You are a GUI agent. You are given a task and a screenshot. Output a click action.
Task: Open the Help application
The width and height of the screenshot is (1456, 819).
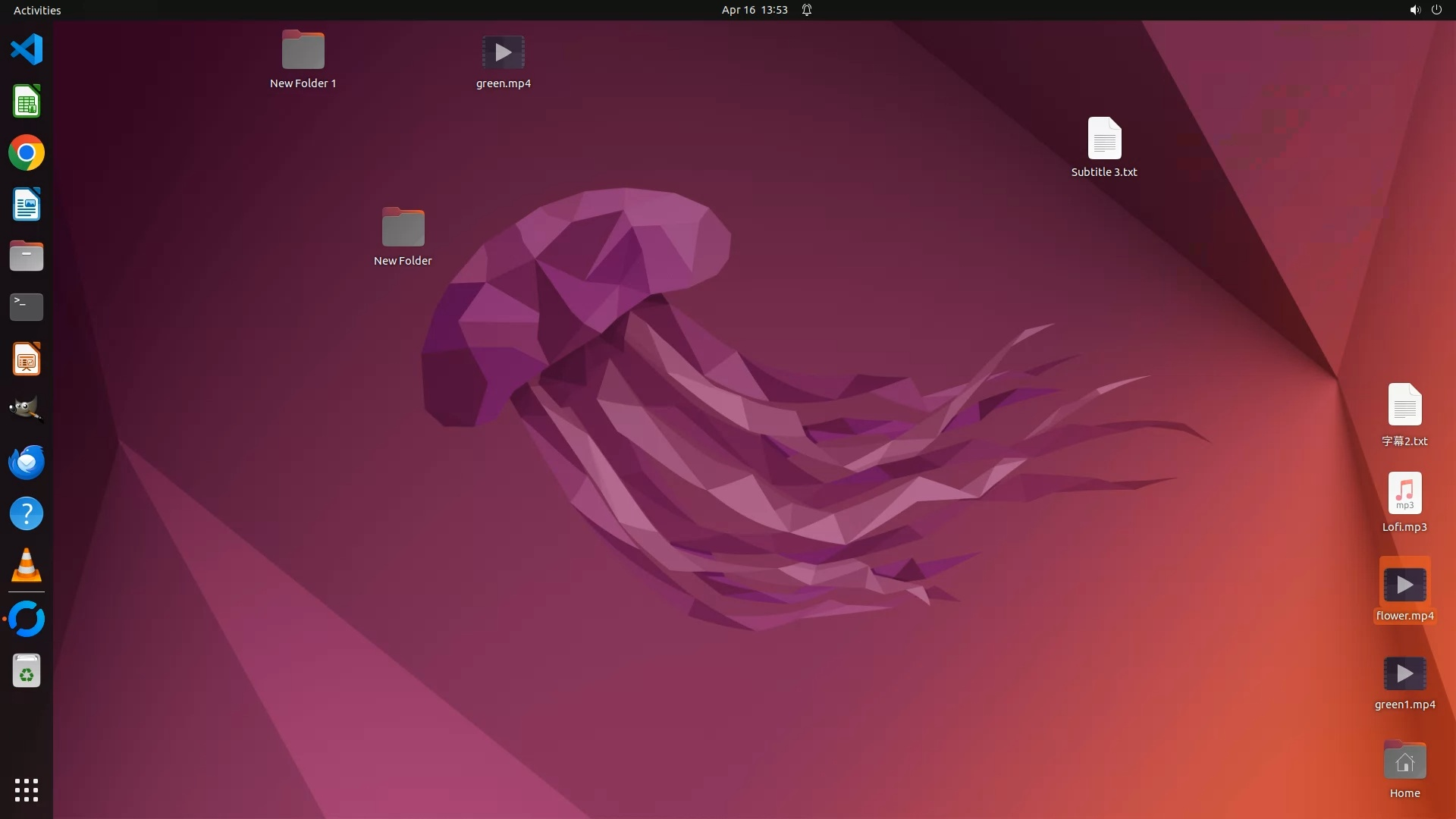click(x=27, y=513)
